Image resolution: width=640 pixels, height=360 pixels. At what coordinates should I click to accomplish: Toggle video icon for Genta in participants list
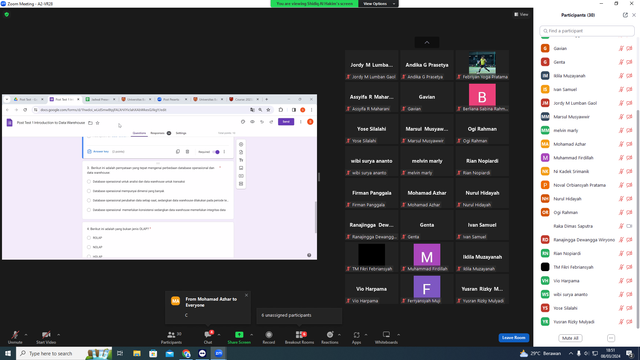click(x=629, y=62)
